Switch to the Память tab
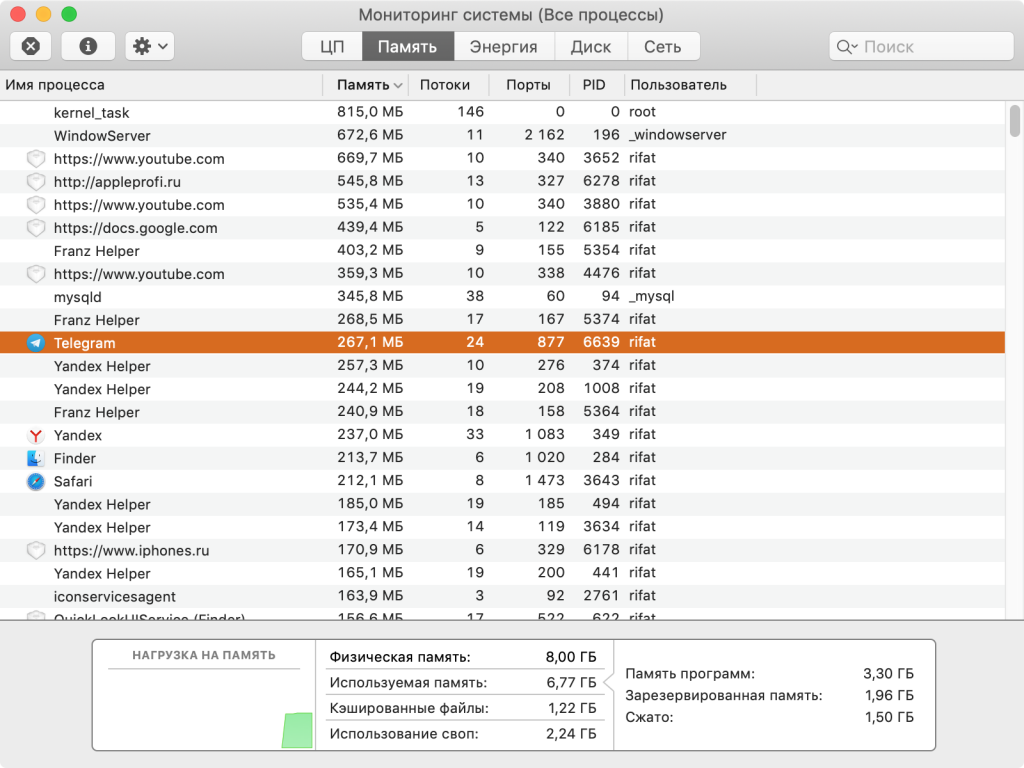 pos(408,46)
